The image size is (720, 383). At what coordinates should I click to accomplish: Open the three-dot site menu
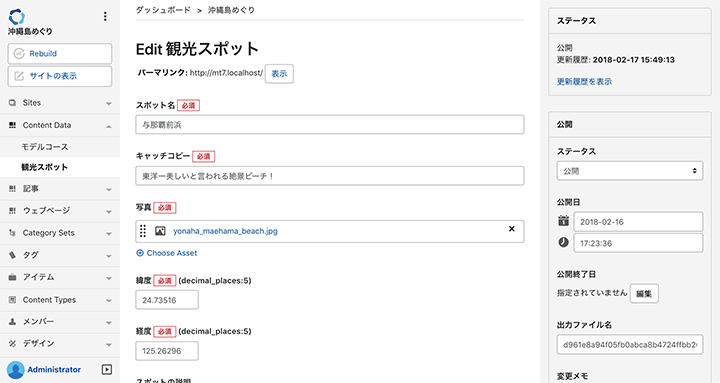(x=105, y=17)
